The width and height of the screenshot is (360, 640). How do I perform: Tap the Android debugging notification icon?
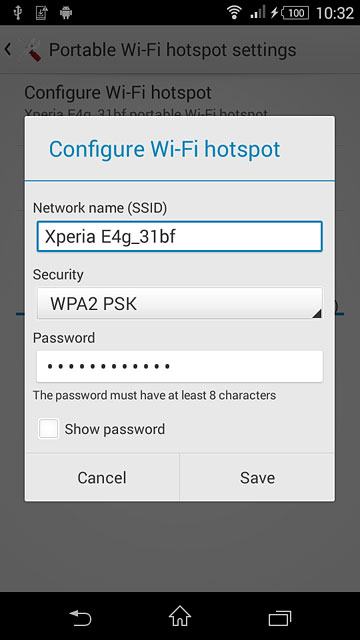(x=66, y=13)
